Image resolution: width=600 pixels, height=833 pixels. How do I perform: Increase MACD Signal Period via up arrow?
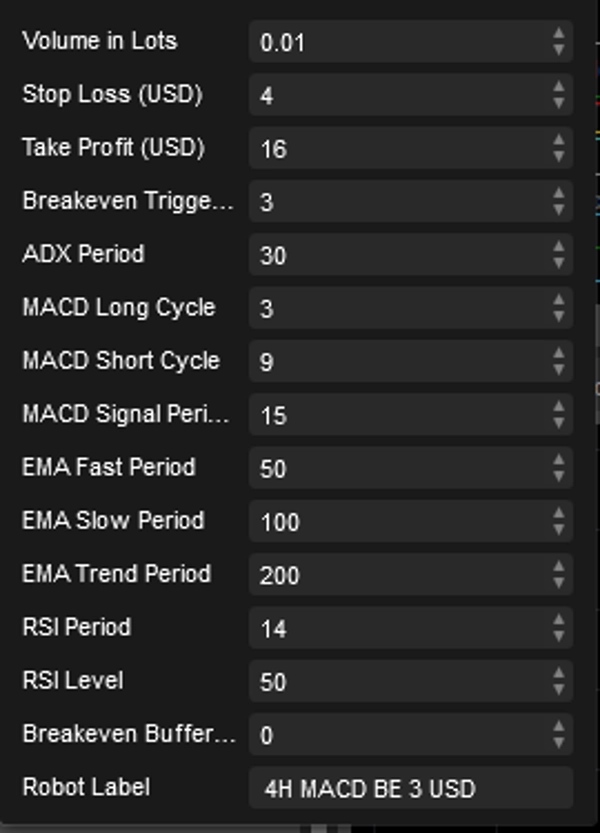click(x=560, y=408)
